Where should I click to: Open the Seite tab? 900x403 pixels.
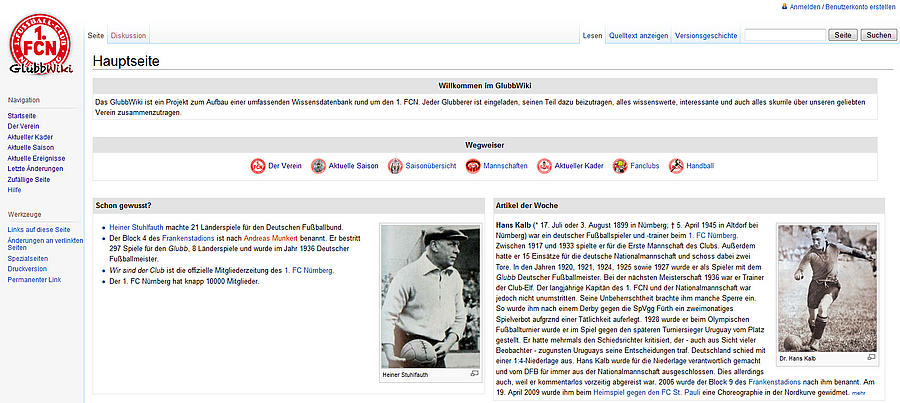pos(96,36)
